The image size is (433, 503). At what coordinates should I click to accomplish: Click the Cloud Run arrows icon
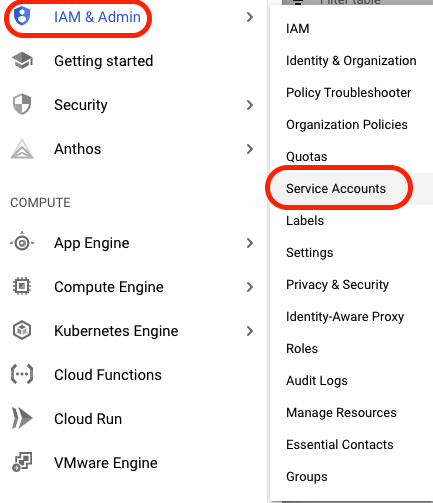[x=22, y=418]
